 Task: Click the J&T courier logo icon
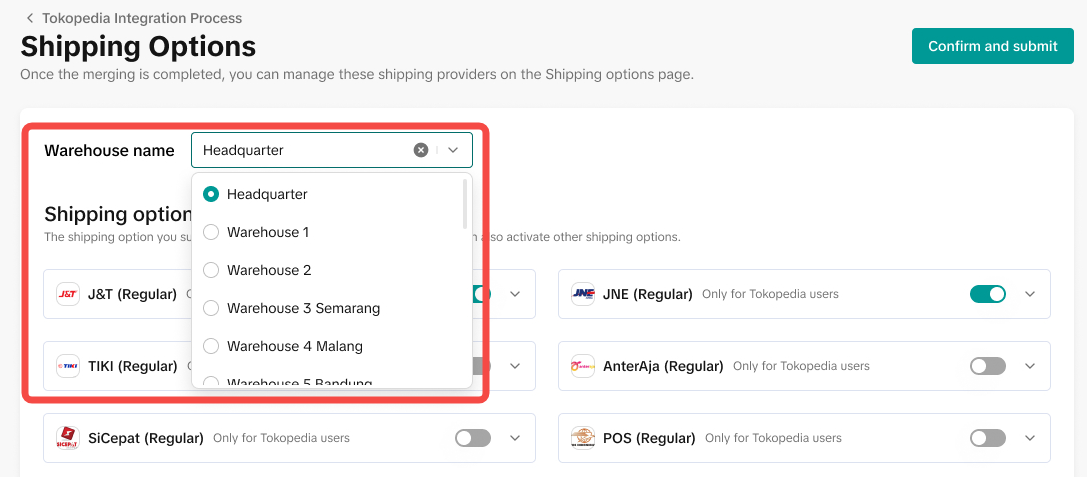(68, 294)
